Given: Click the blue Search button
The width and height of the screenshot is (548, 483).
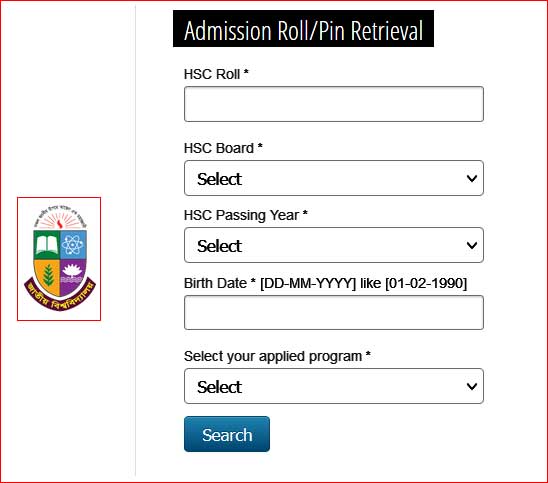Looking at the screenshot, I should click(227, 434).
